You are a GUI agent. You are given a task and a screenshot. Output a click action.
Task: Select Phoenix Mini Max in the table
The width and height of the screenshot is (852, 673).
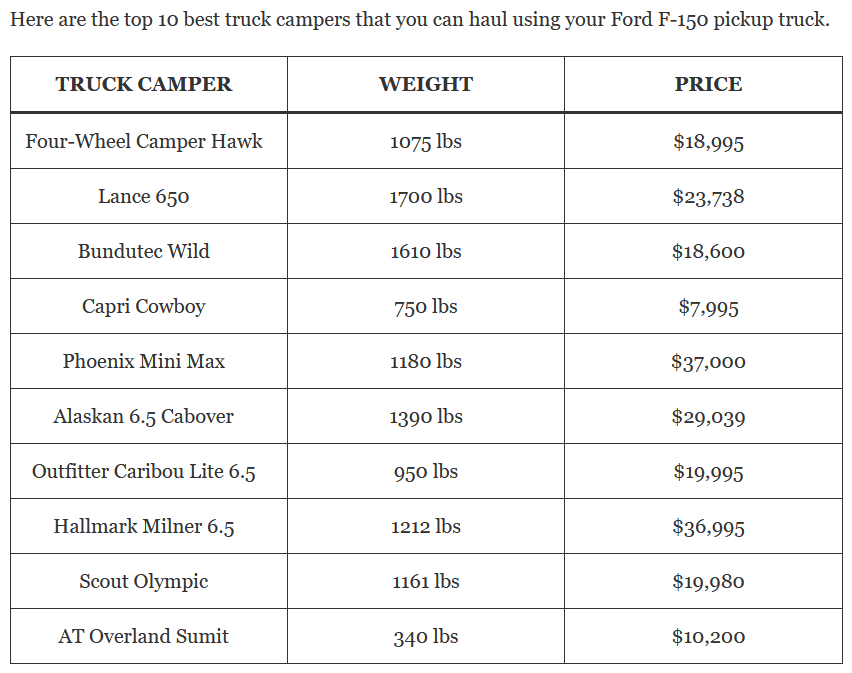tap(144, 362)
